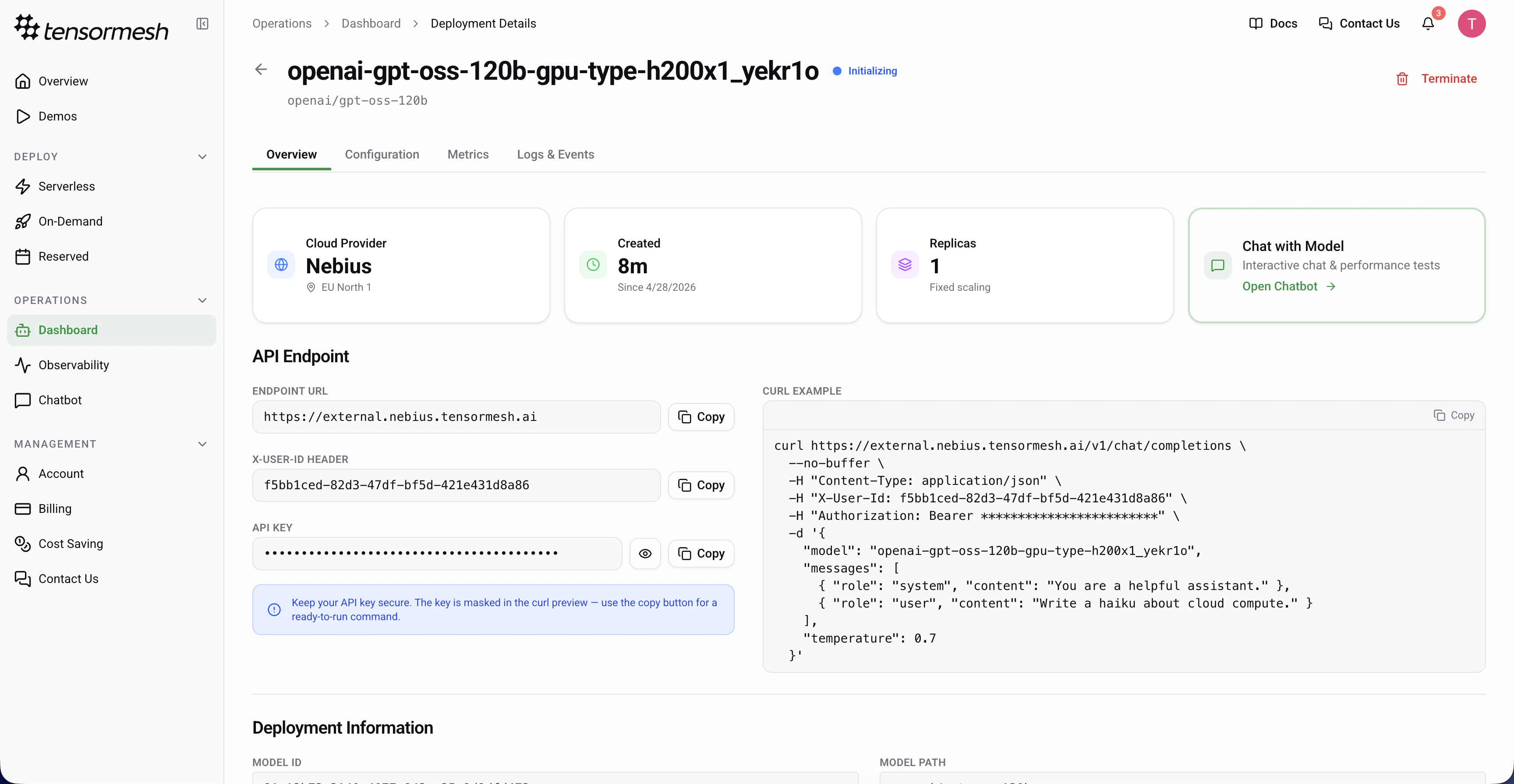Collapse the OPERATIONS section
The width and height of the screenshot is (1514, 784).
(202, 300)
